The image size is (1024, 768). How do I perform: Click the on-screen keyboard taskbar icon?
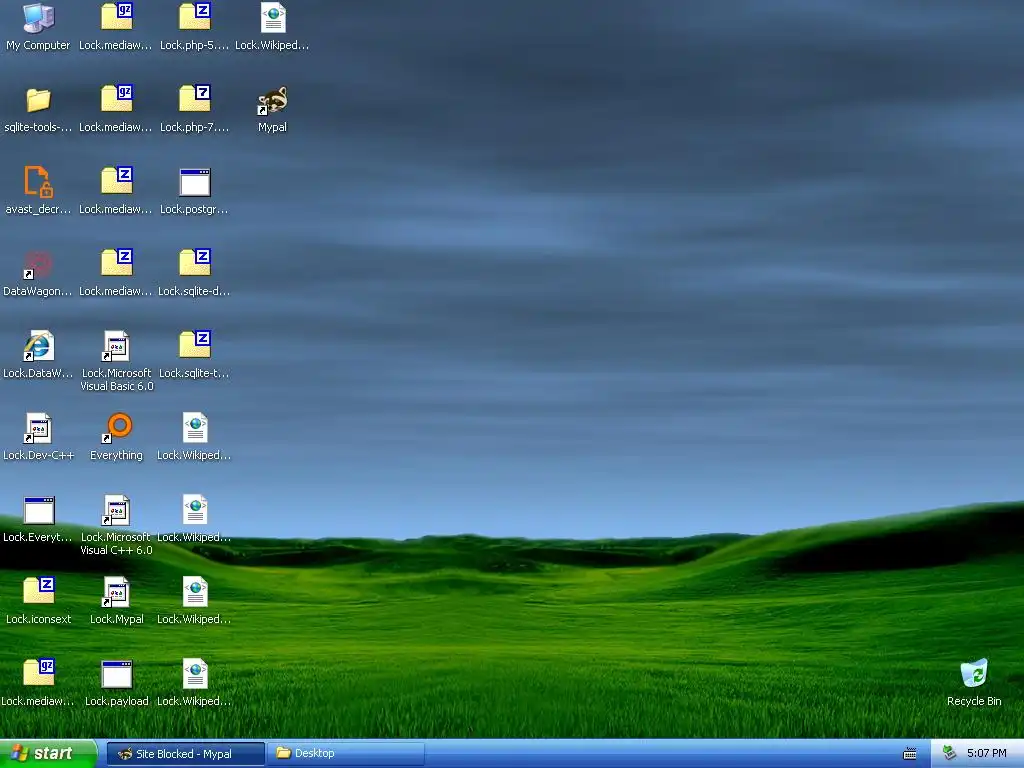click(909, 754)
